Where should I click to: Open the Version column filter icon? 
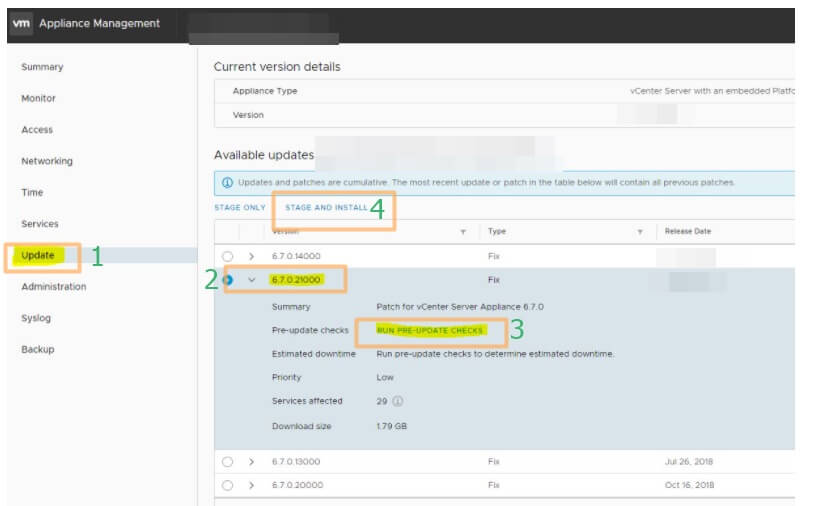point(463,232)
